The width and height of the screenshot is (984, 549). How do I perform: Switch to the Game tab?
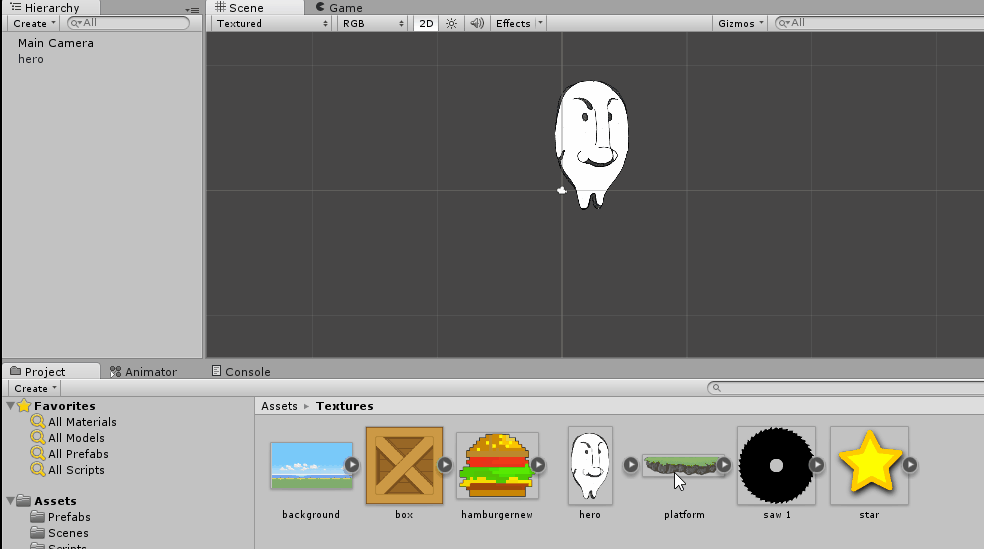click(x=339, y=8)
